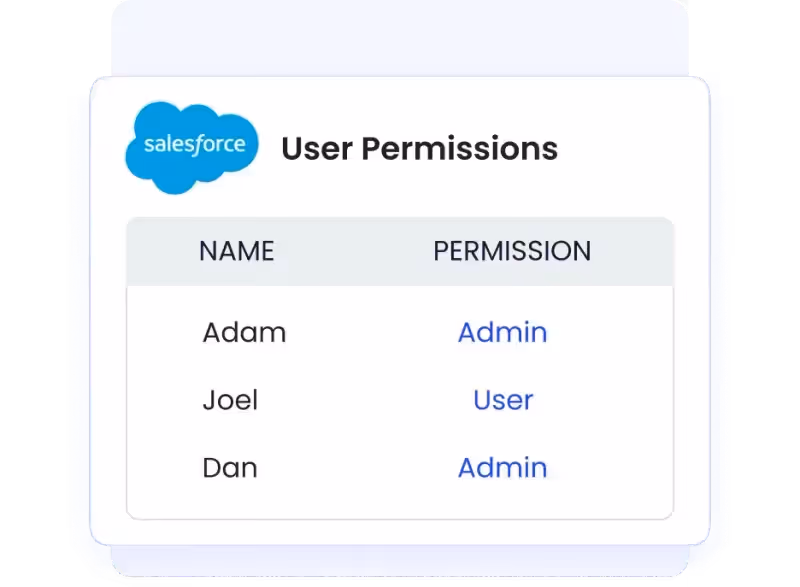Select the User Permissions heading
Viewport: 800px width, 587px height.
pos(419,148)
